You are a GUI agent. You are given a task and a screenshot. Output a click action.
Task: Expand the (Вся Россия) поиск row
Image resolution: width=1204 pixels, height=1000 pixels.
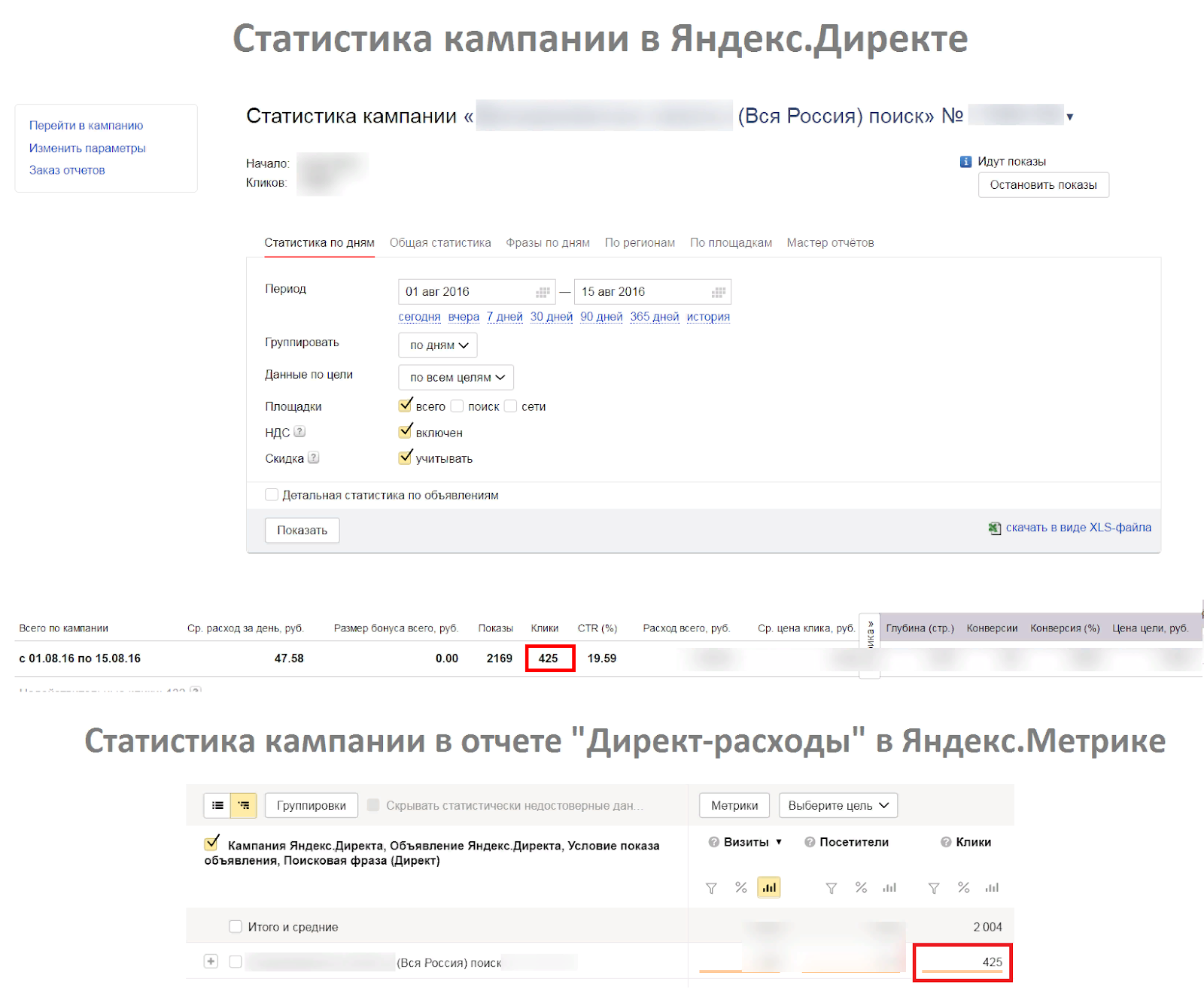point(211,962)
